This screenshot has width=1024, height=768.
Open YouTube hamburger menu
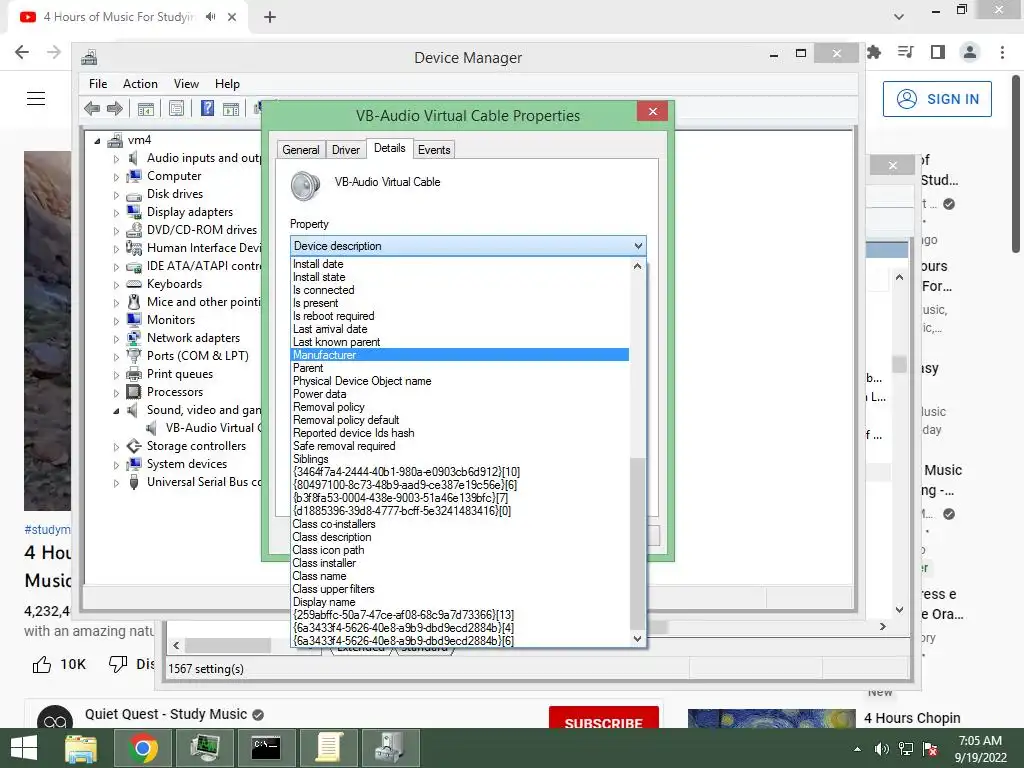pos(36,99)
